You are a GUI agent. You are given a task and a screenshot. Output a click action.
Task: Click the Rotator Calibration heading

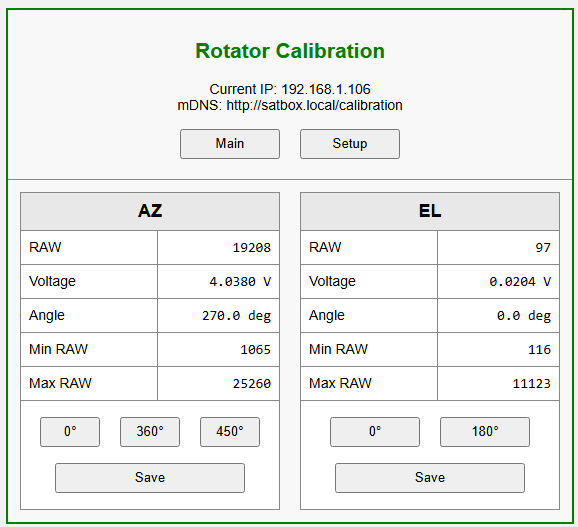pos(290,51)
